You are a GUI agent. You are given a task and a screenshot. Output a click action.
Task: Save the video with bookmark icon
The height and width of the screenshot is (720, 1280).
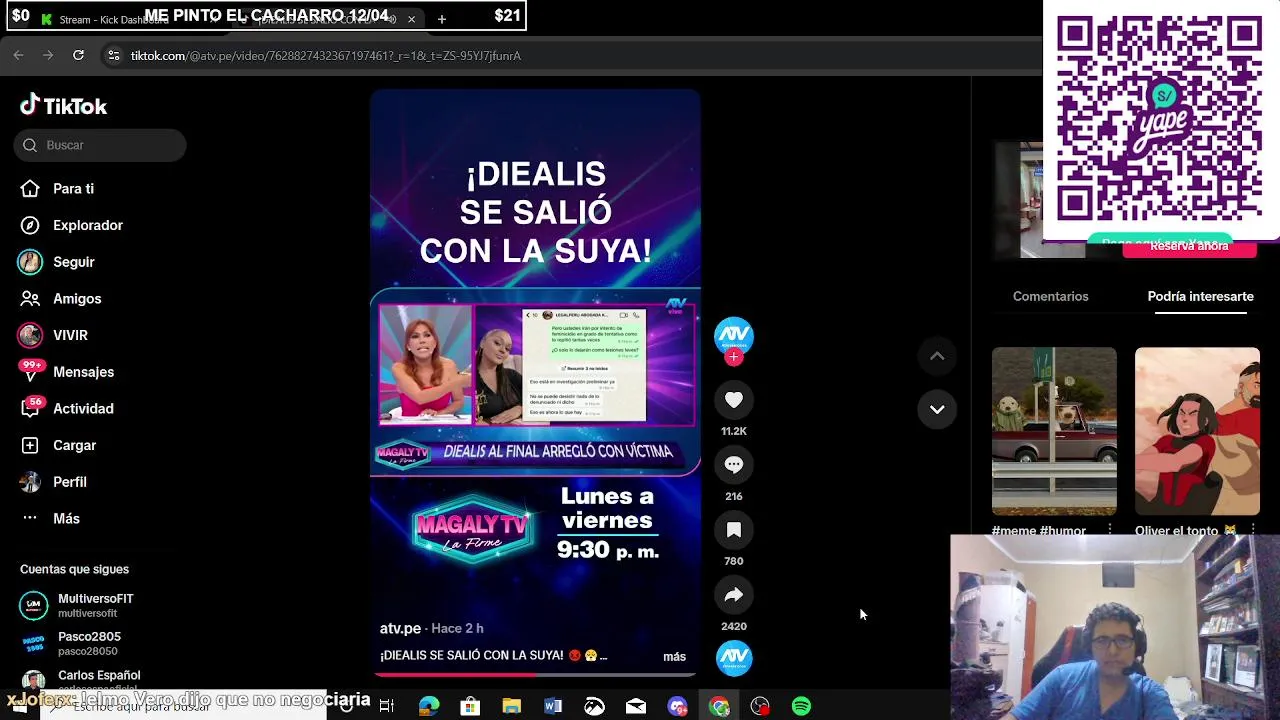click(x=734, y=530)
